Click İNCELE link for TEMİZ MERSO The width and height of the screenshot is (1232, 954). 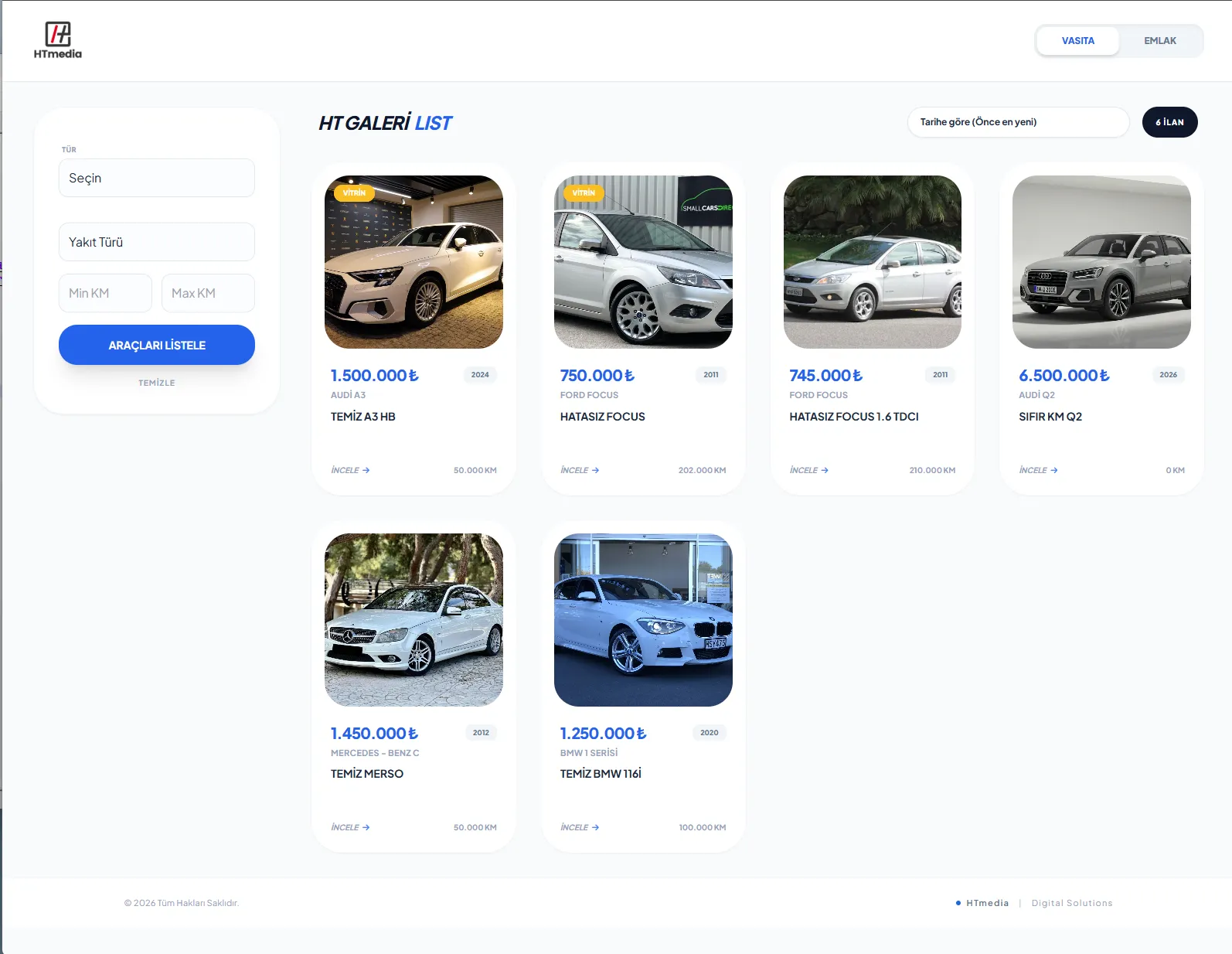tap(350, 827)
